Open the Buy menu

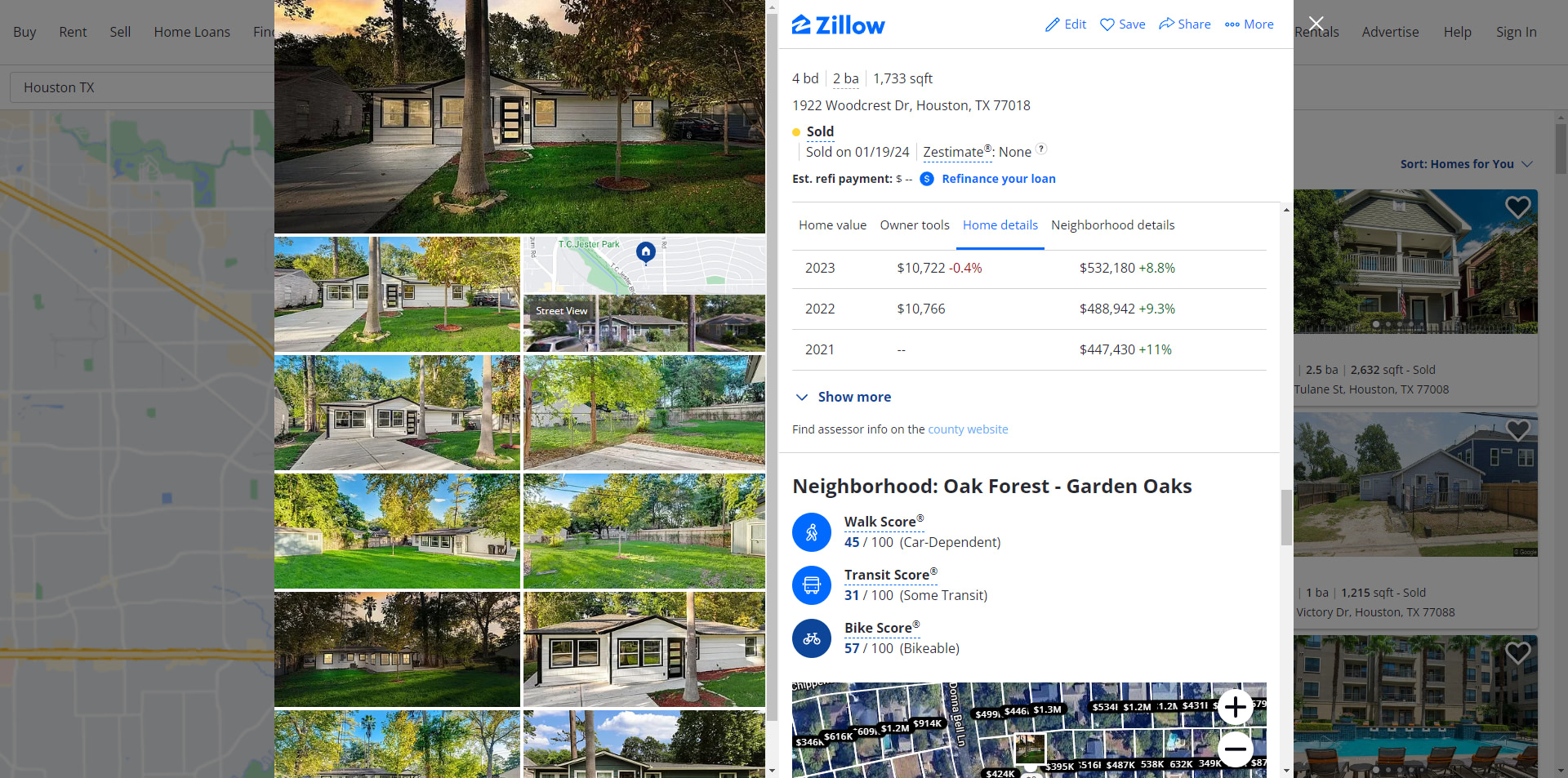pyautogui.click(x=24, y=32)
